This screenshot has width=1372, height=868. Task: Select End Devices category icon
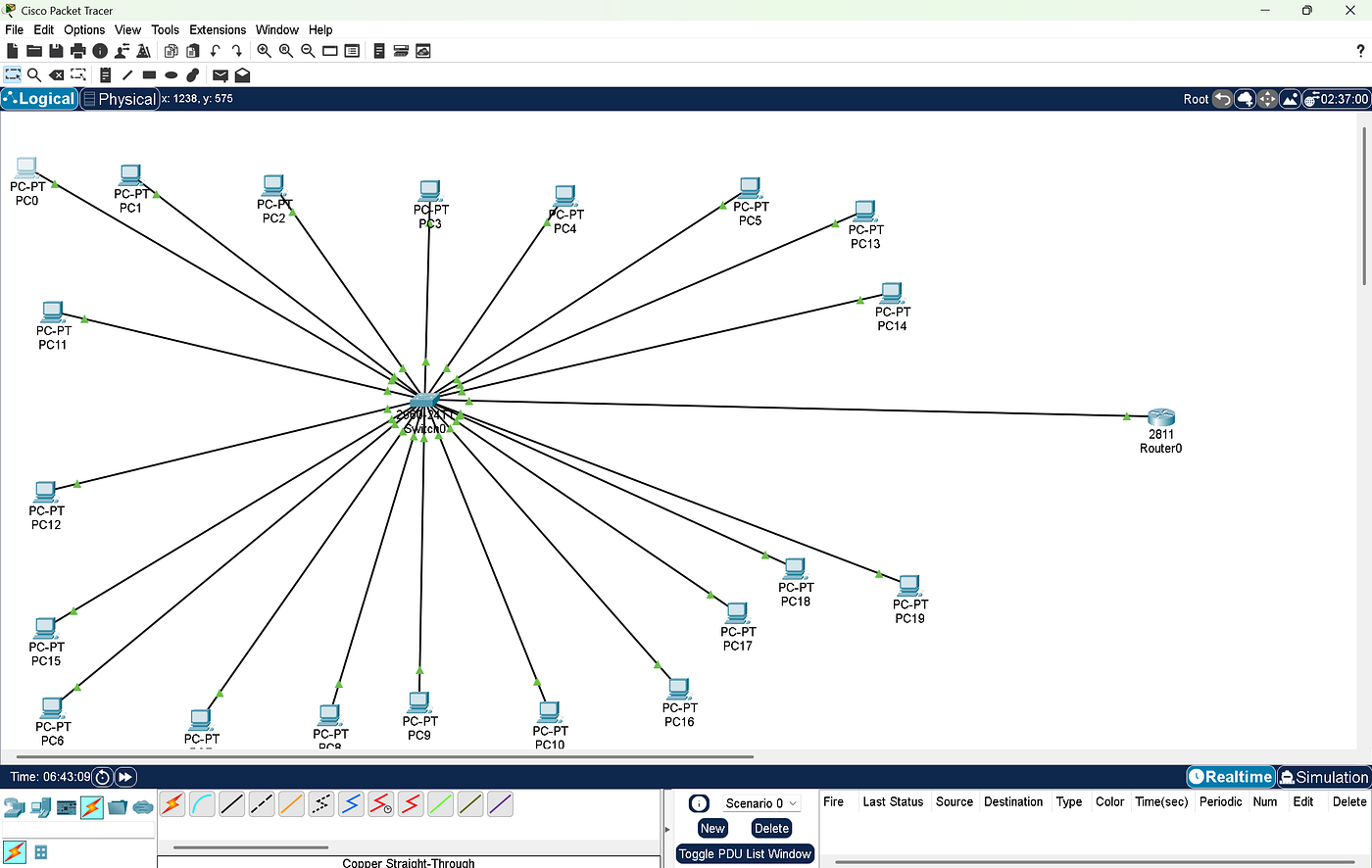40,807
